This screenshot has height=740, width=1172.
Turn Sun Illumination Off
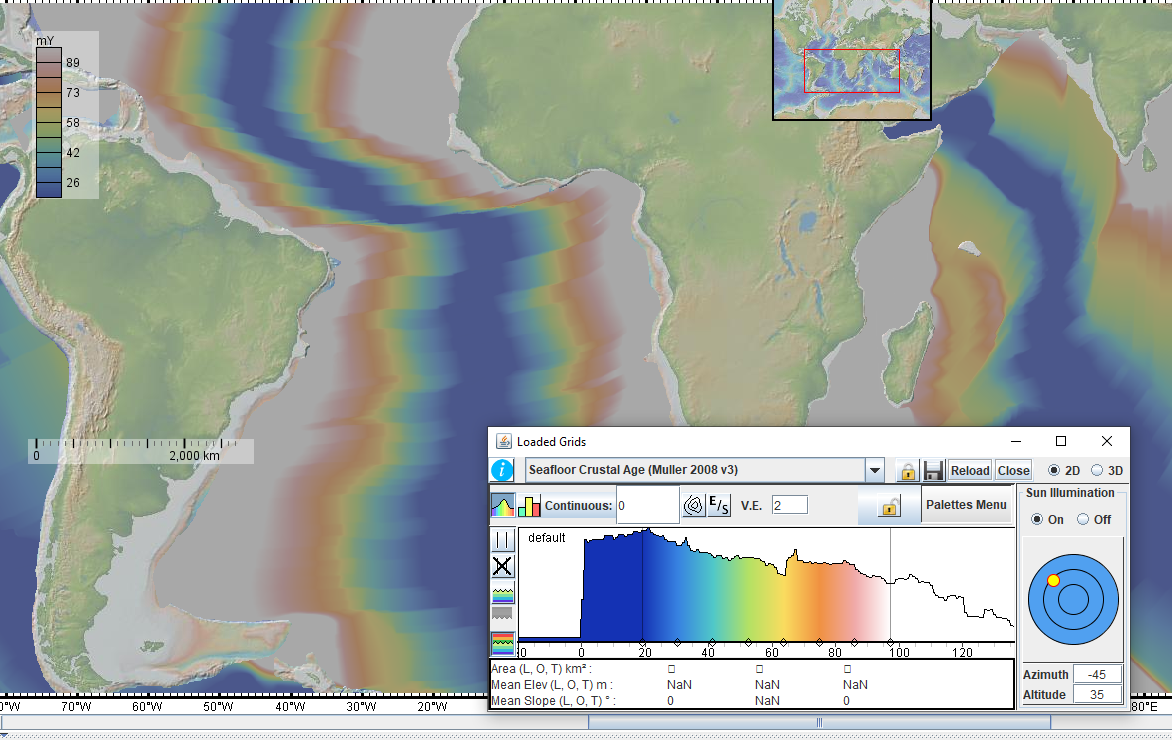point(1083,519)
